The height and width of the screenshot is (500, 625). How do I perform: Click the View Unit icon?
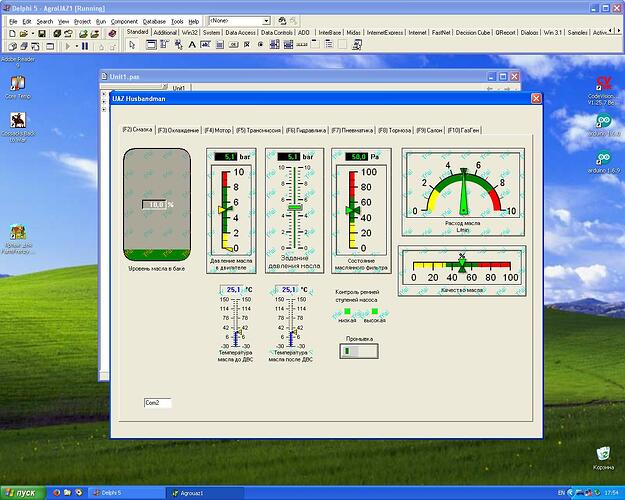coord(12,46)
